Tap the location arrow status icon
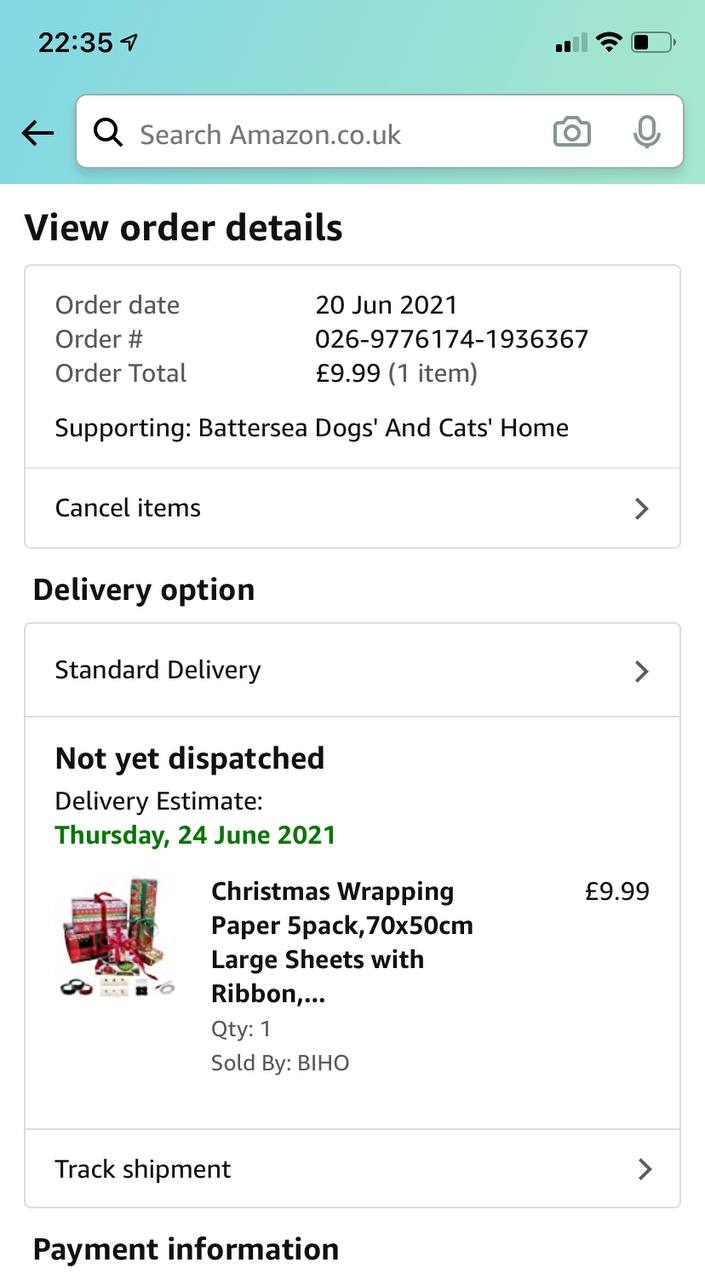This screenshot has width=705, height=1280. click(128, 43)
